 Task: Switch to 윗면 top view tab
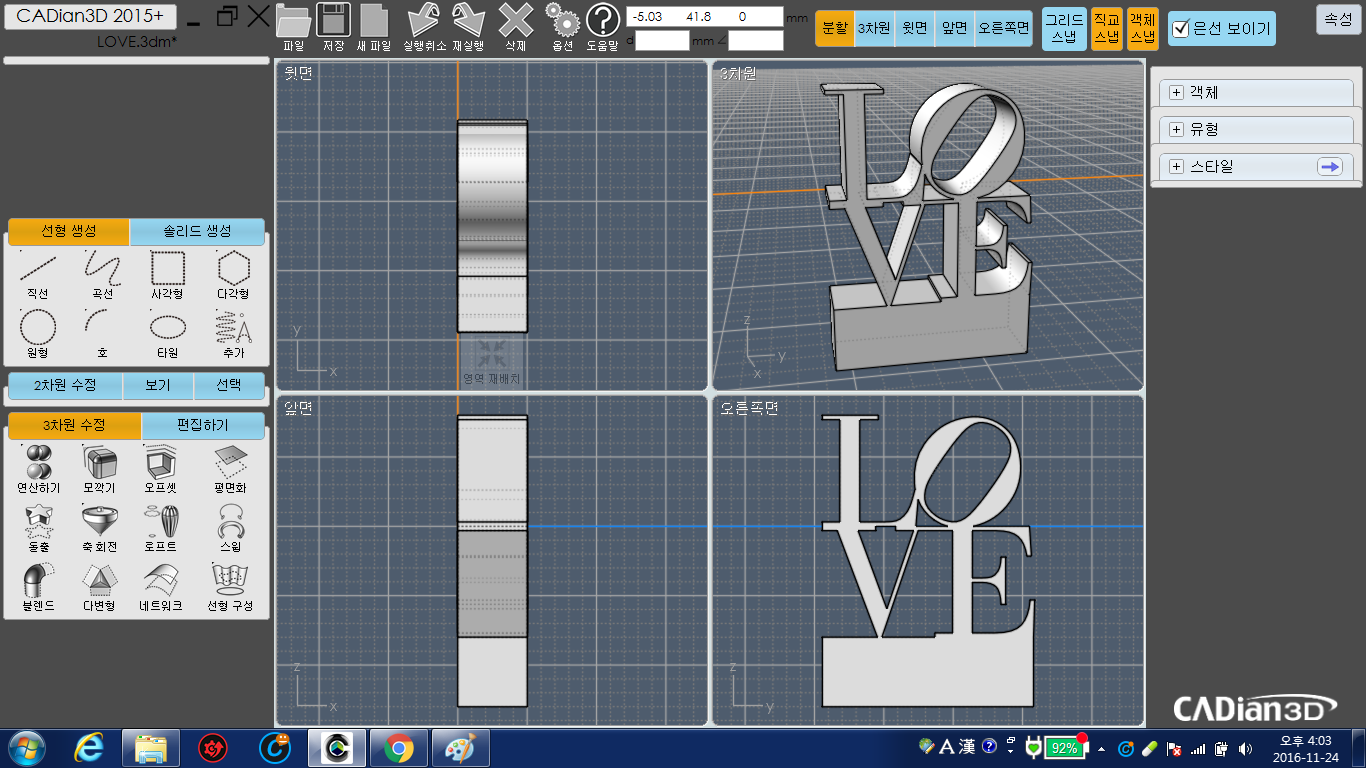point(914,28)
